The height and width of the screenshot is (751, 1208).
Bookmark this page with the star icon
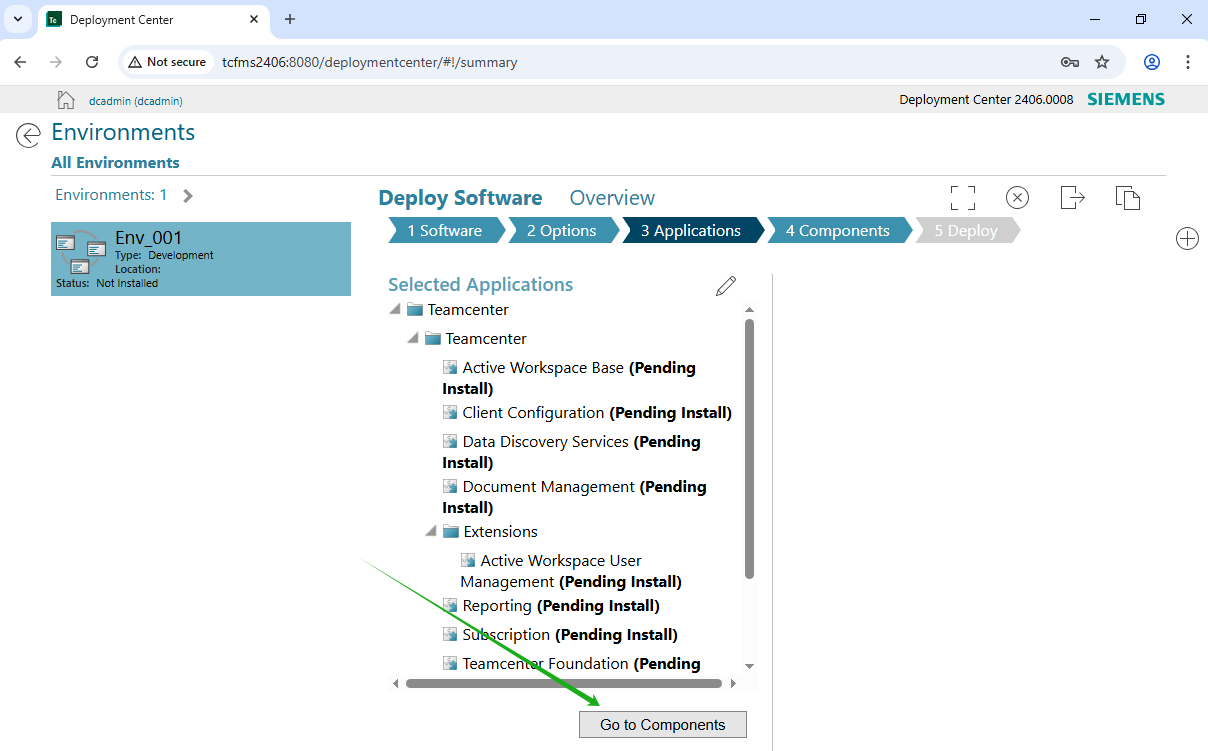pyautogui.click(x=1102, y=62)
